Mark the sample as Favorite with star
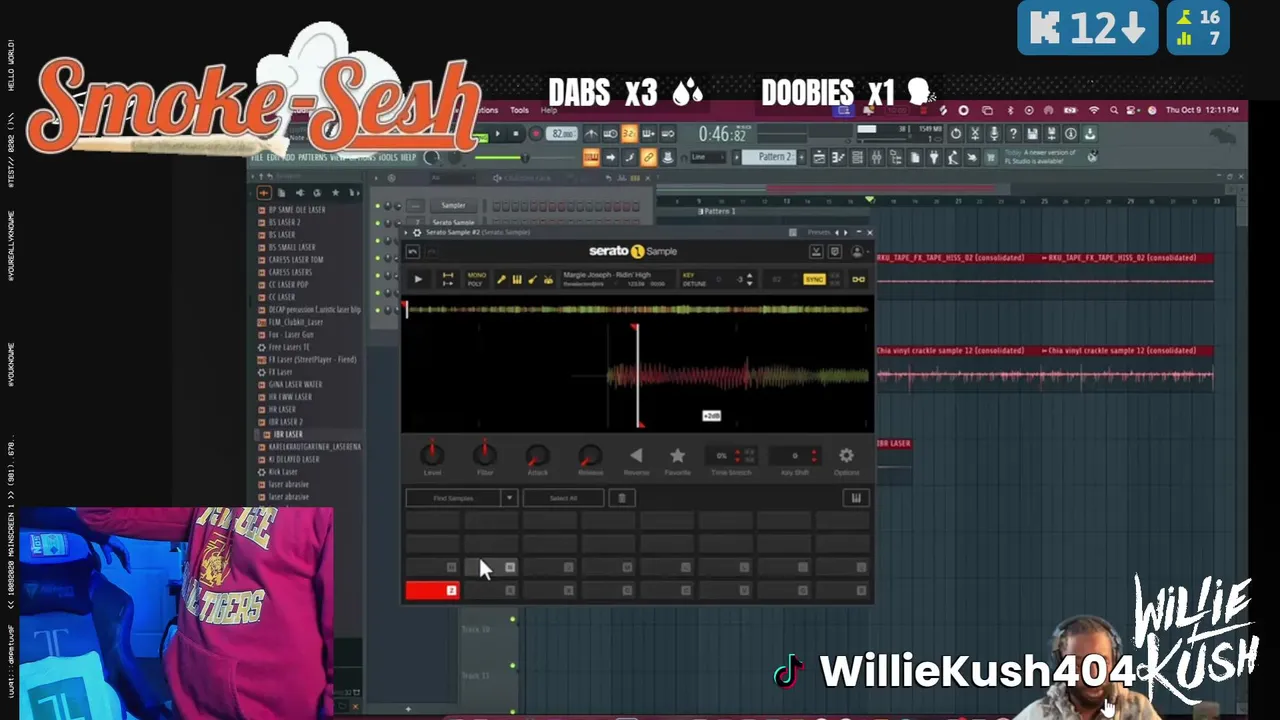Image resolution: width=1280 pixels, height=720 pixels. click(x=677, y=455)
